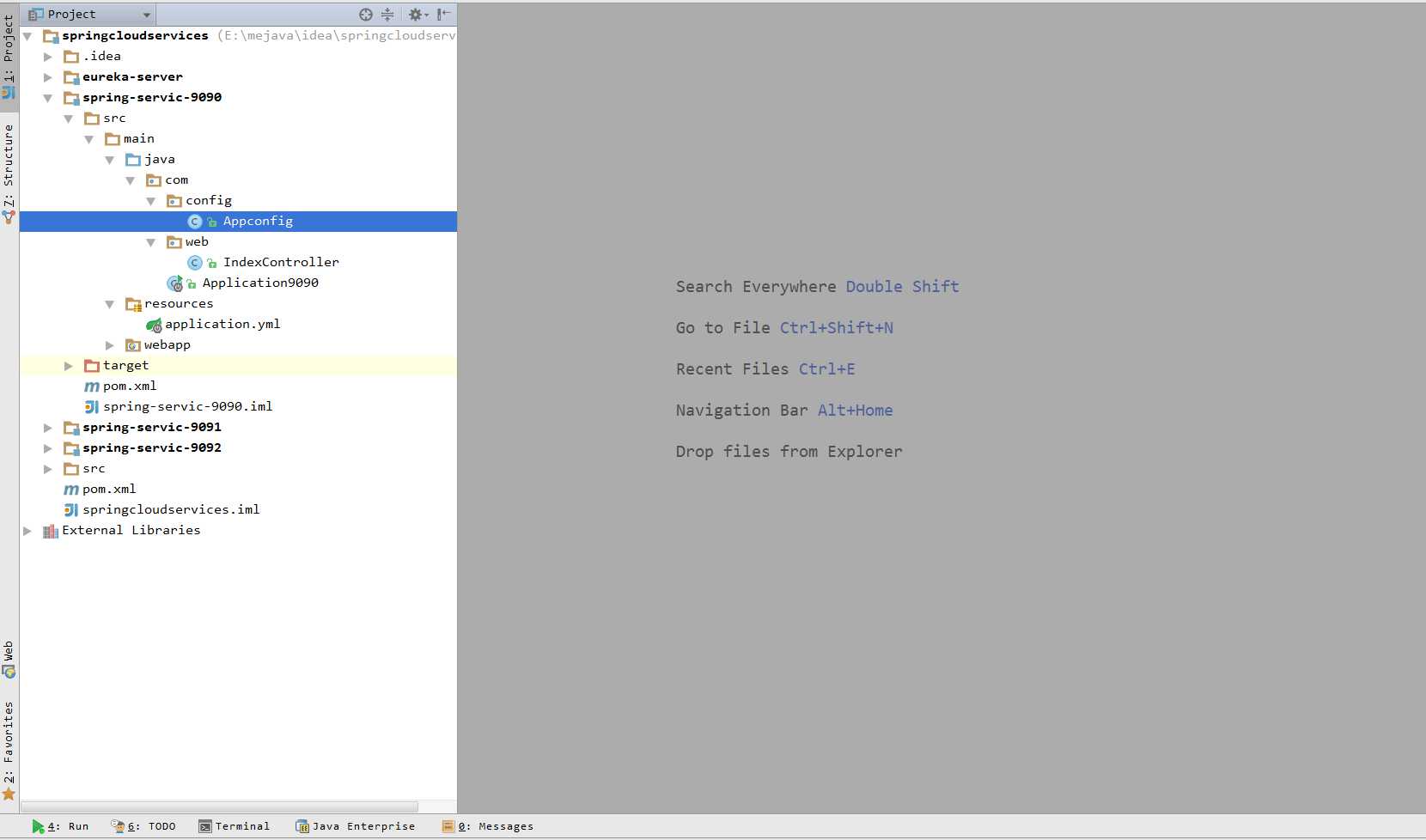Screen dimensions: 1426x840
Task: Click the Application9090 runnable class icon
Action: (174, 283)
